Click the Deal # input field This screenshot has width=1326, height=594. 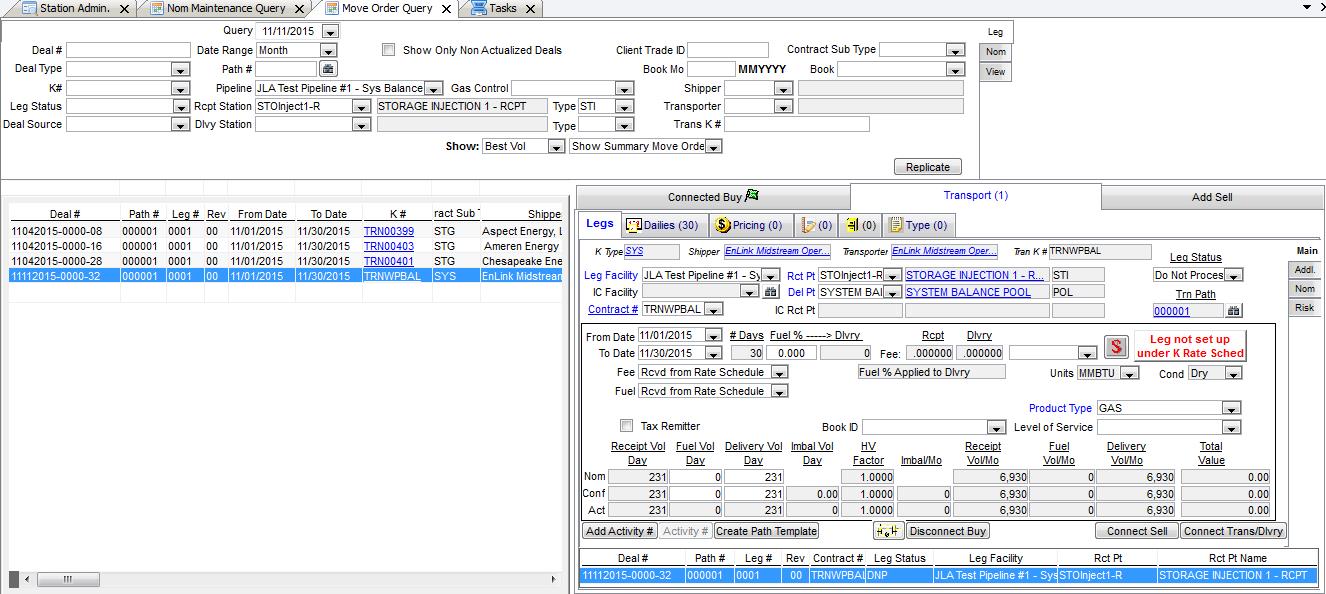click(127, 50)
